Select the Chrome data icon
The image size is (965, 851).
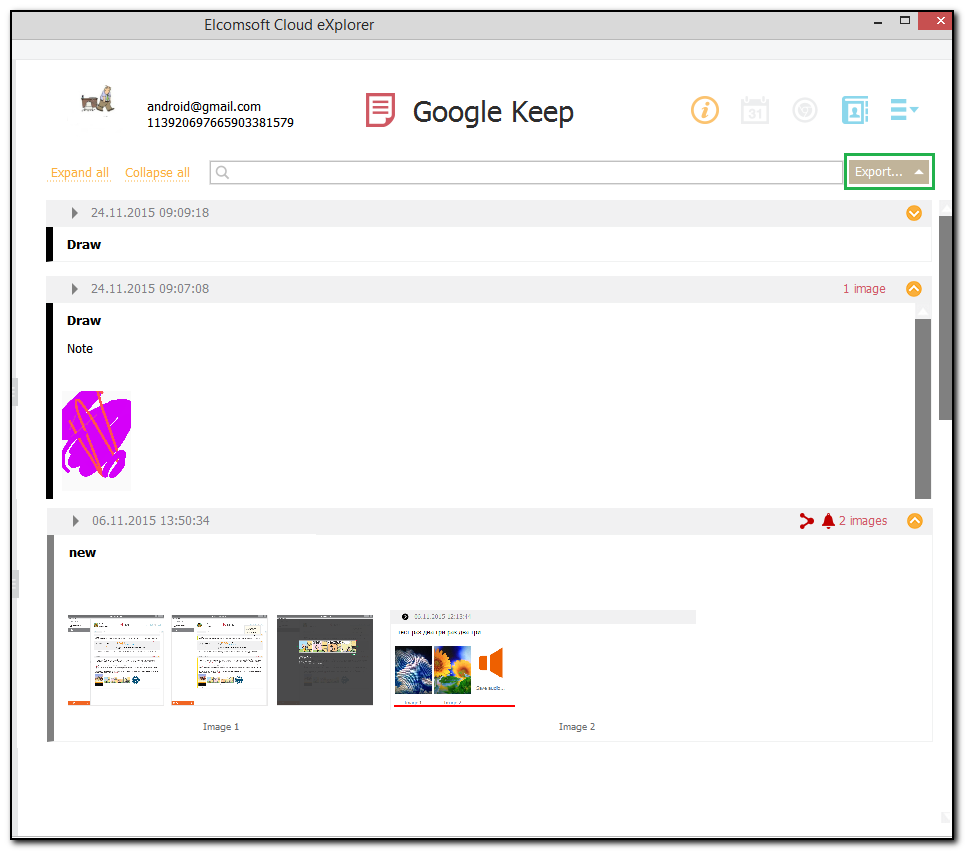805,110
